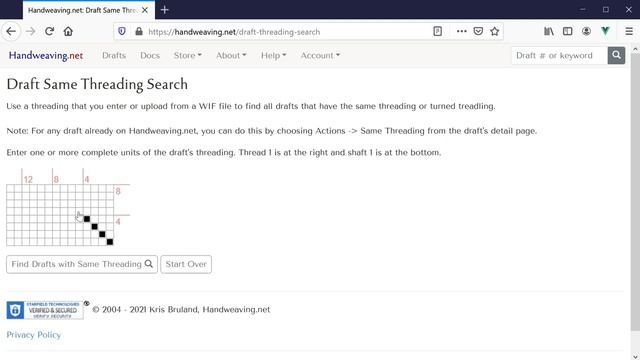The width and height of the screenshot is (640, 360).
Task: Reload the current page
Action: pos(49,31)
